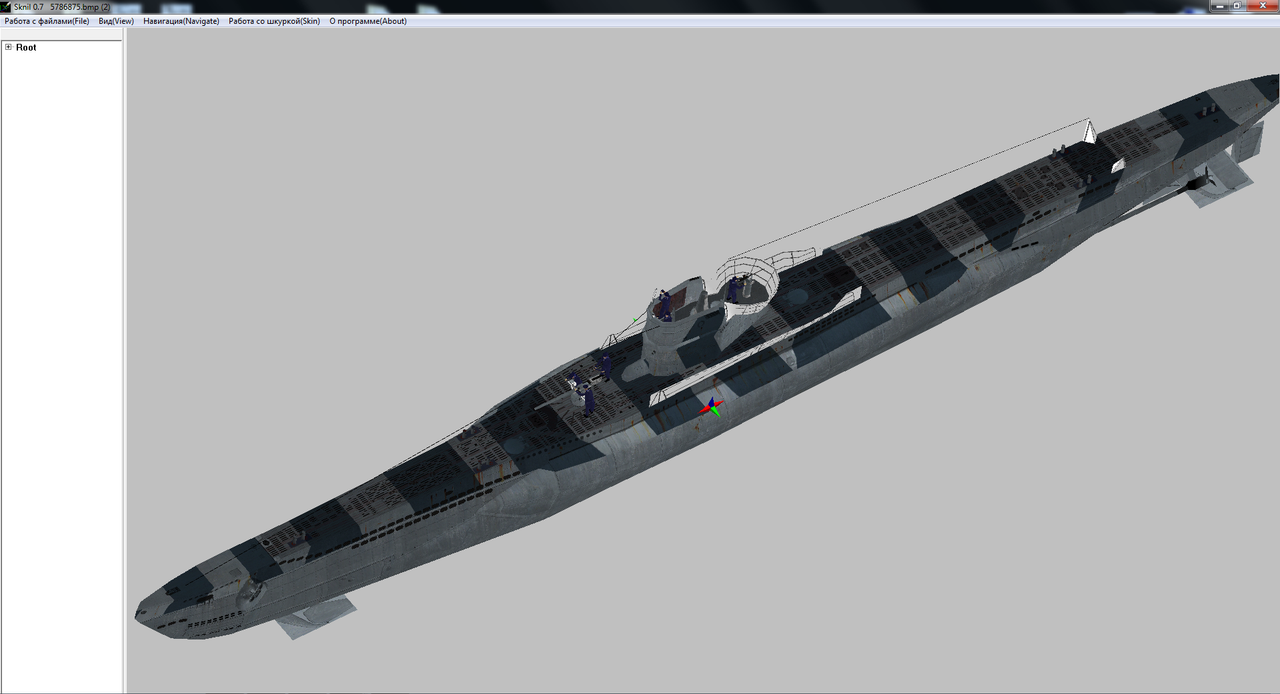Expand the Root tree node
1280x694 pixels.
click(x=8, y=47)
